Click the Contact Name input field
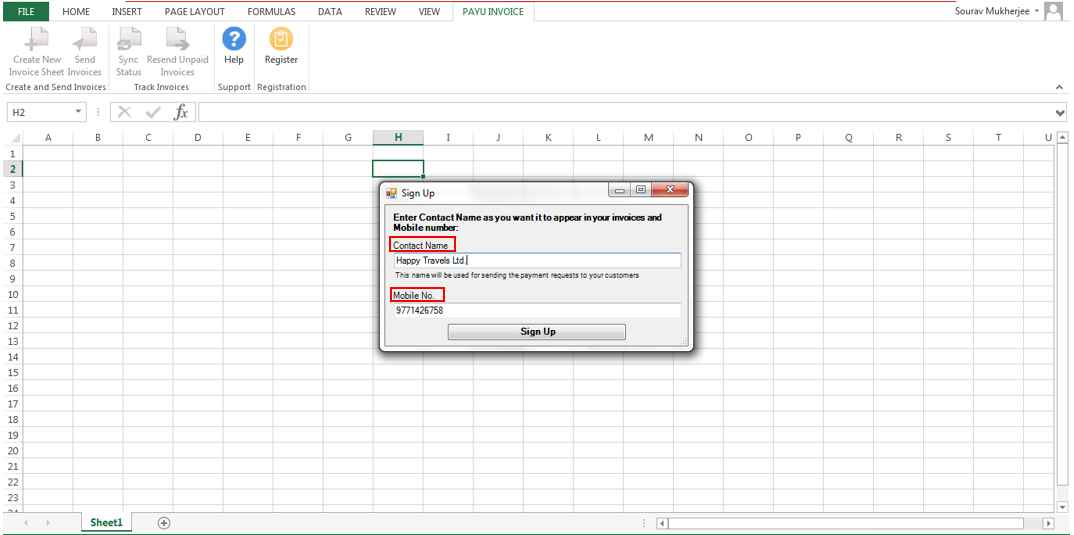This screenshot has width=1074, height=535. [537, 260]
